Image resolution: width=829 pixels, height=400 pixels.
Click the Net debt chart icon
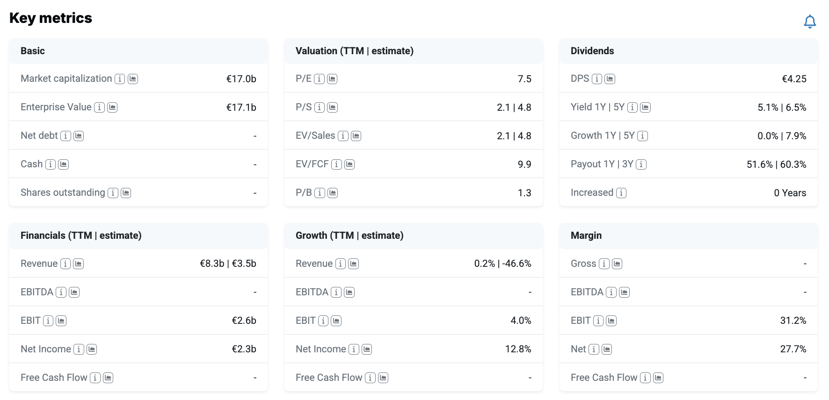(79, 136)
